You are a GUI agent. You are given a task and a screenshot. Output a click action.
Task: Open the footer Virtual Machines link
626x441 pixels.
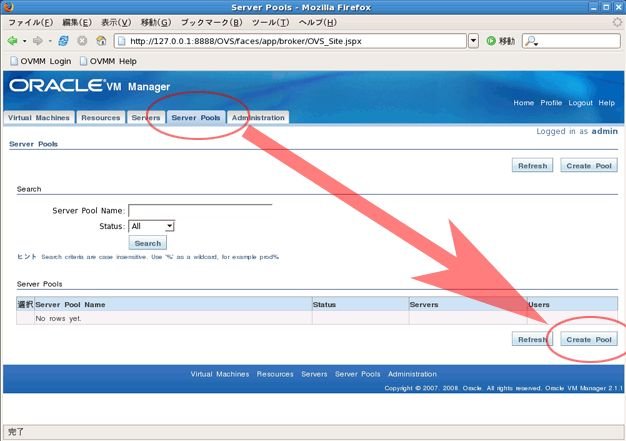point(220,374)
